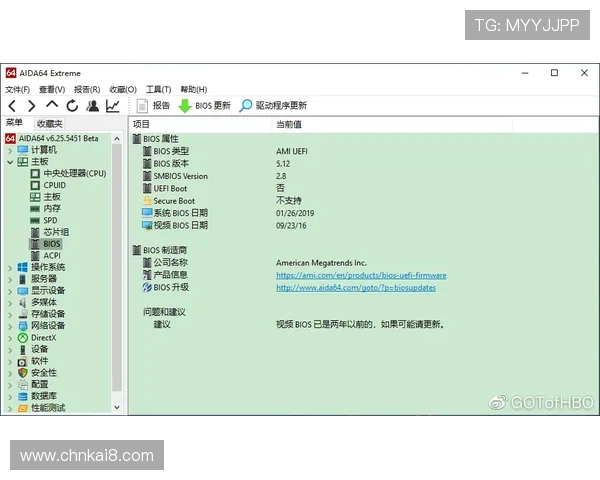Screen dimensions: 600x480
Task: Switch to the 菜单 tab
Action: [x=14, y=123]
